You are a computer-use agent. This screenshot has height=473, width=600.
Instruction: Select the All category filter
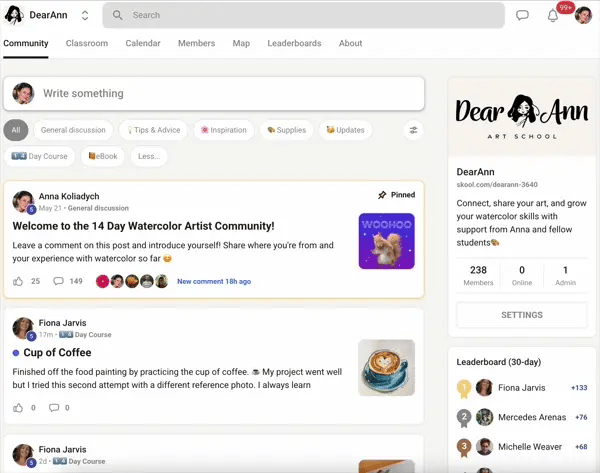pos(15,130)
